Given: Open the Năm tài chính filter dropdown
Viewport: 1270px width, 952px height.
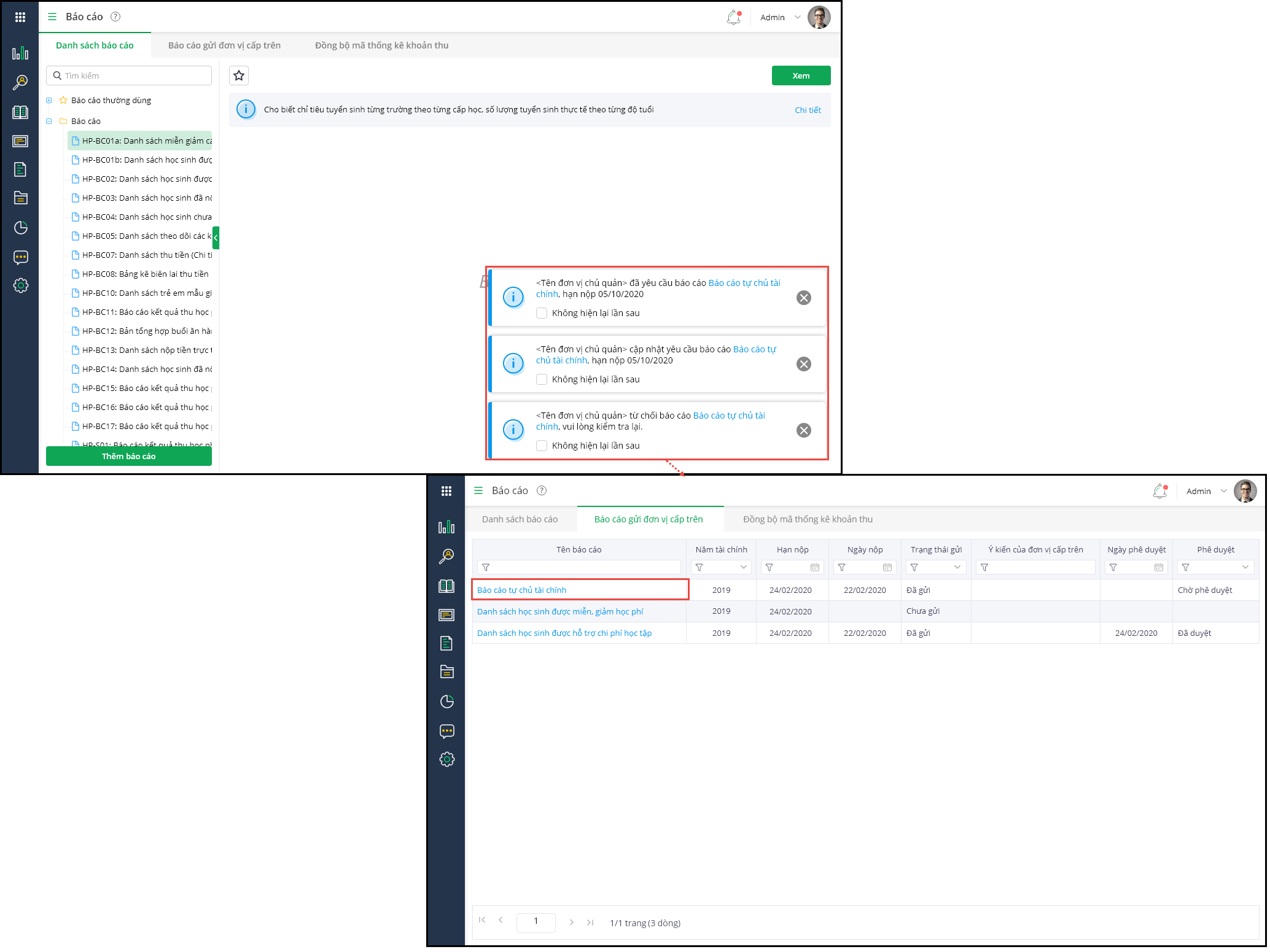Looking at the screenshot, I should [x=743, y=567].
